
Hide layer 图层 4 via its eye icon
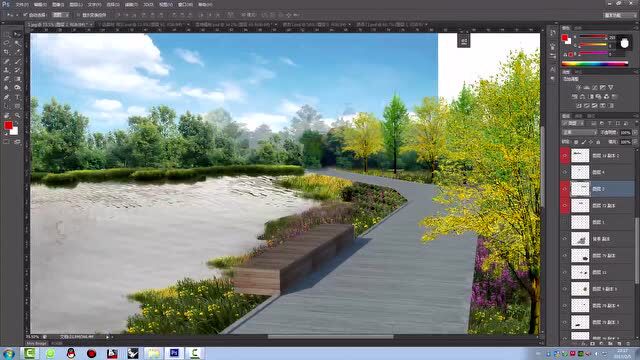pyautogui.click(x=565, y=172)
